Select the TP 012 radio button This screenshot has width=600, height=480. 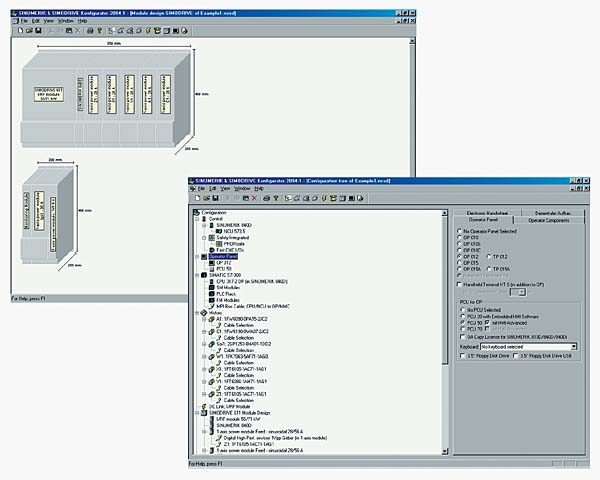pos(490,255)
